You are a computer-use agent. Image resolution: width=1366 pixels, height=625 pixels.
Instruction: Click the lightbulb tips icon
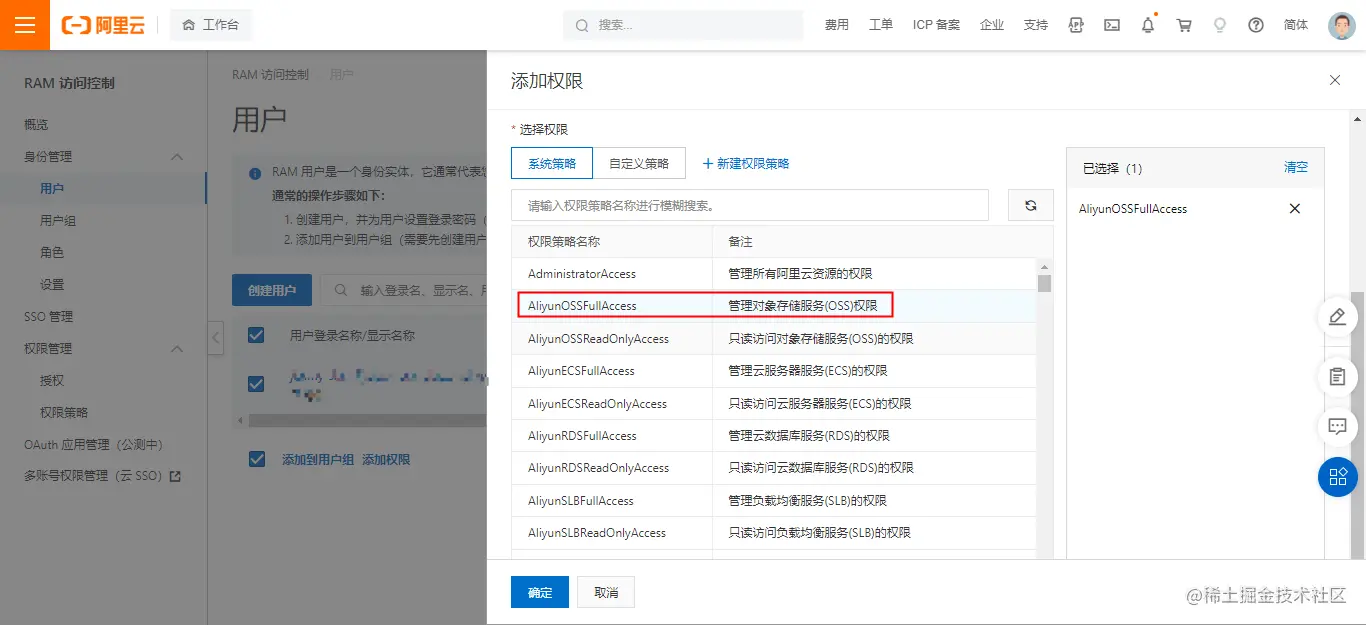[1220, 25]
